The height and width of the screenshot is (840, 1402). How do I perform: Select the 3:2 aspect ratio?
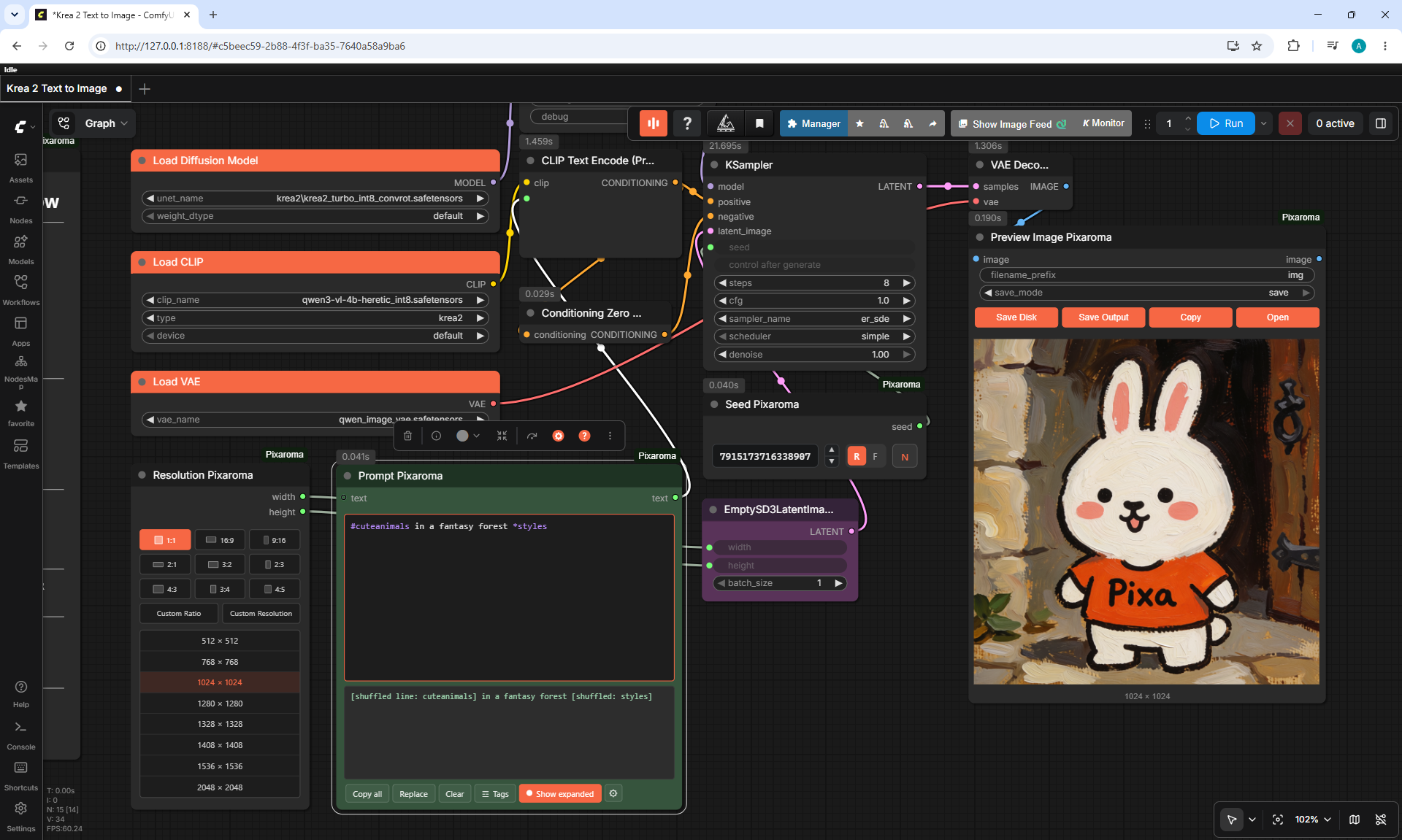click(220, 564)
